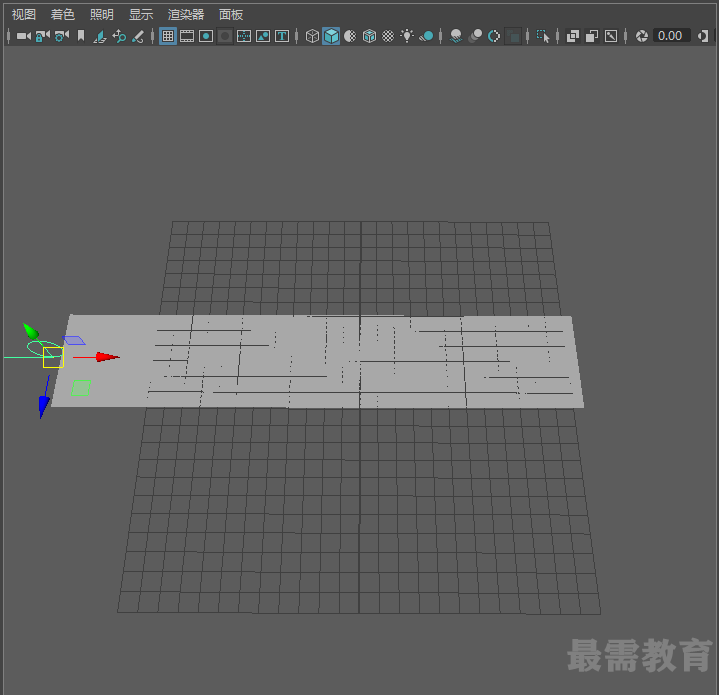Toggle the Safe Action icon

click(x=263, y=36)
